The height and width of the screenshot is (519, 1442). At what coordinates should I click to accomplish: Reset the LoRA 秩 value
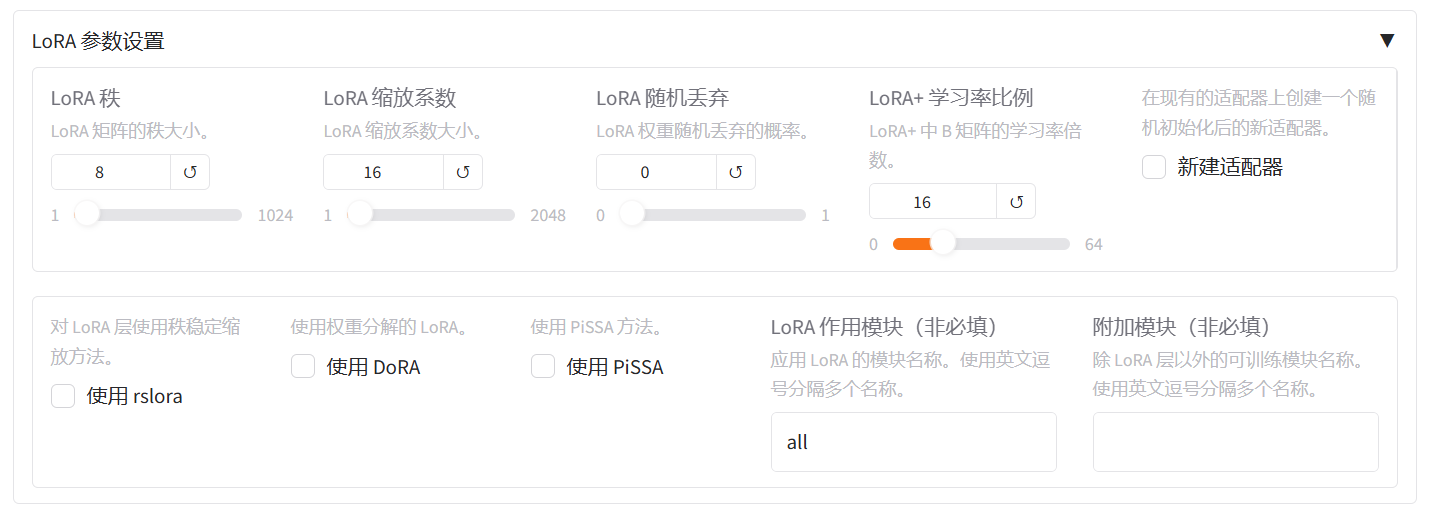coord(190,172)
